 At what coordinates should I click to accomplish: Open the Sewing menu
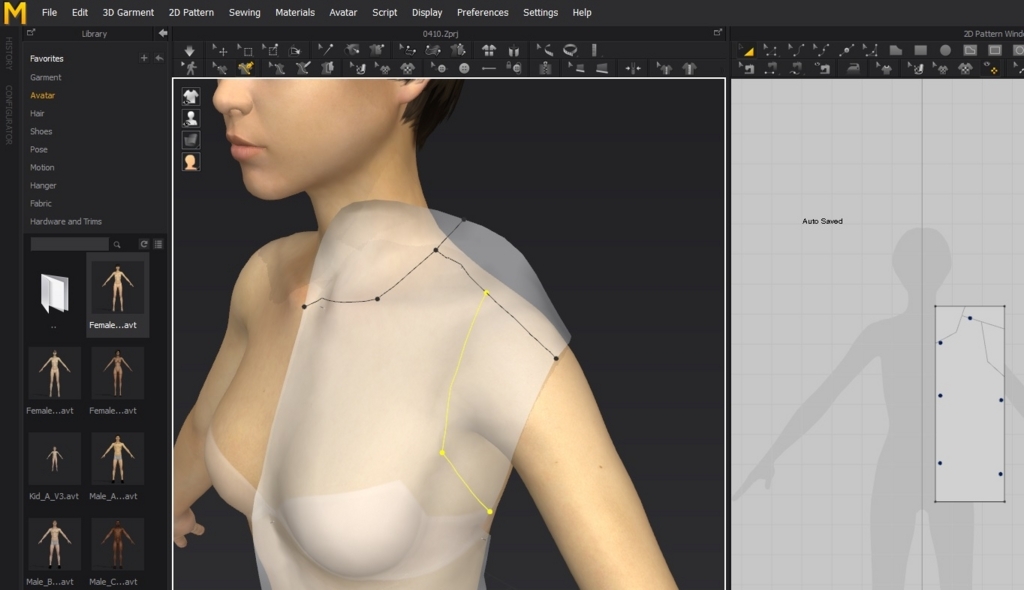tap(244, 12)
